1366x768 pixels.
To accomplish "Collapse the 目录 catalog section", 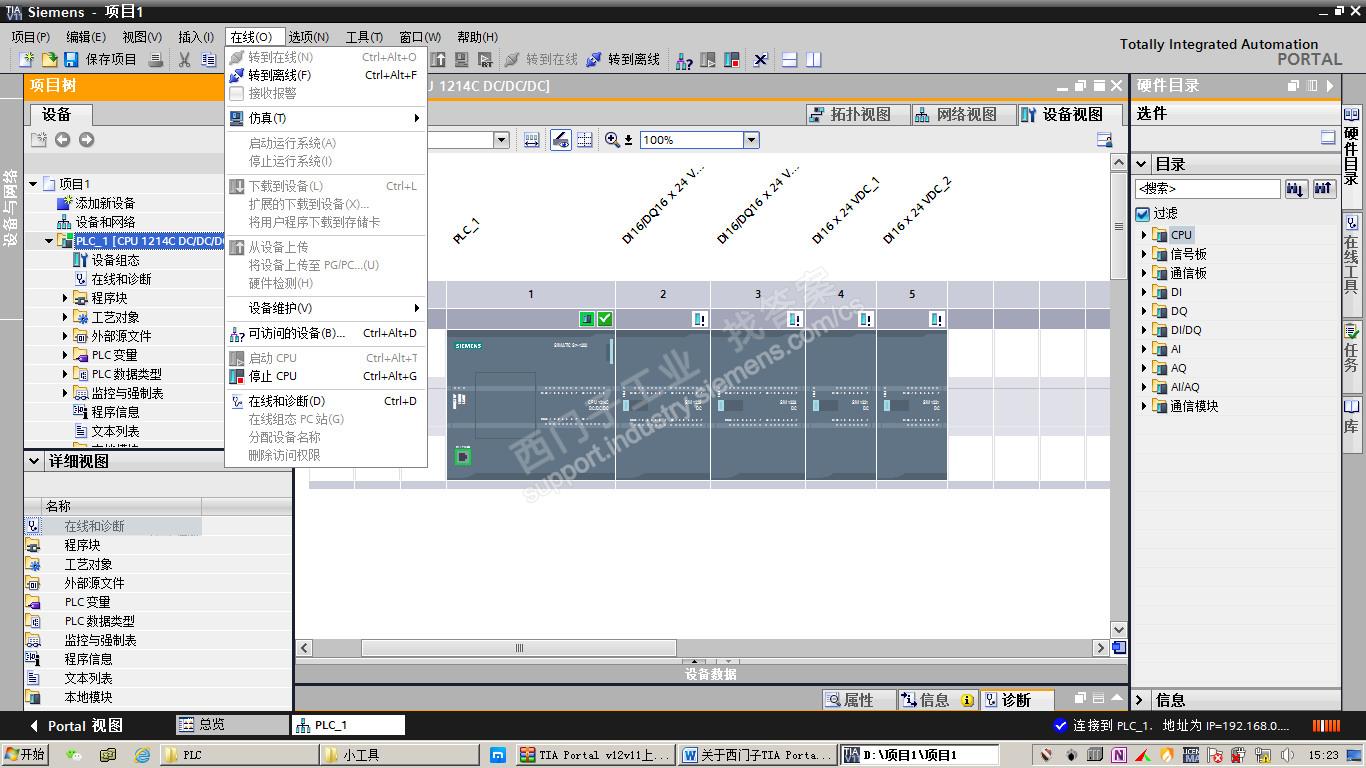I will 1141,164.
